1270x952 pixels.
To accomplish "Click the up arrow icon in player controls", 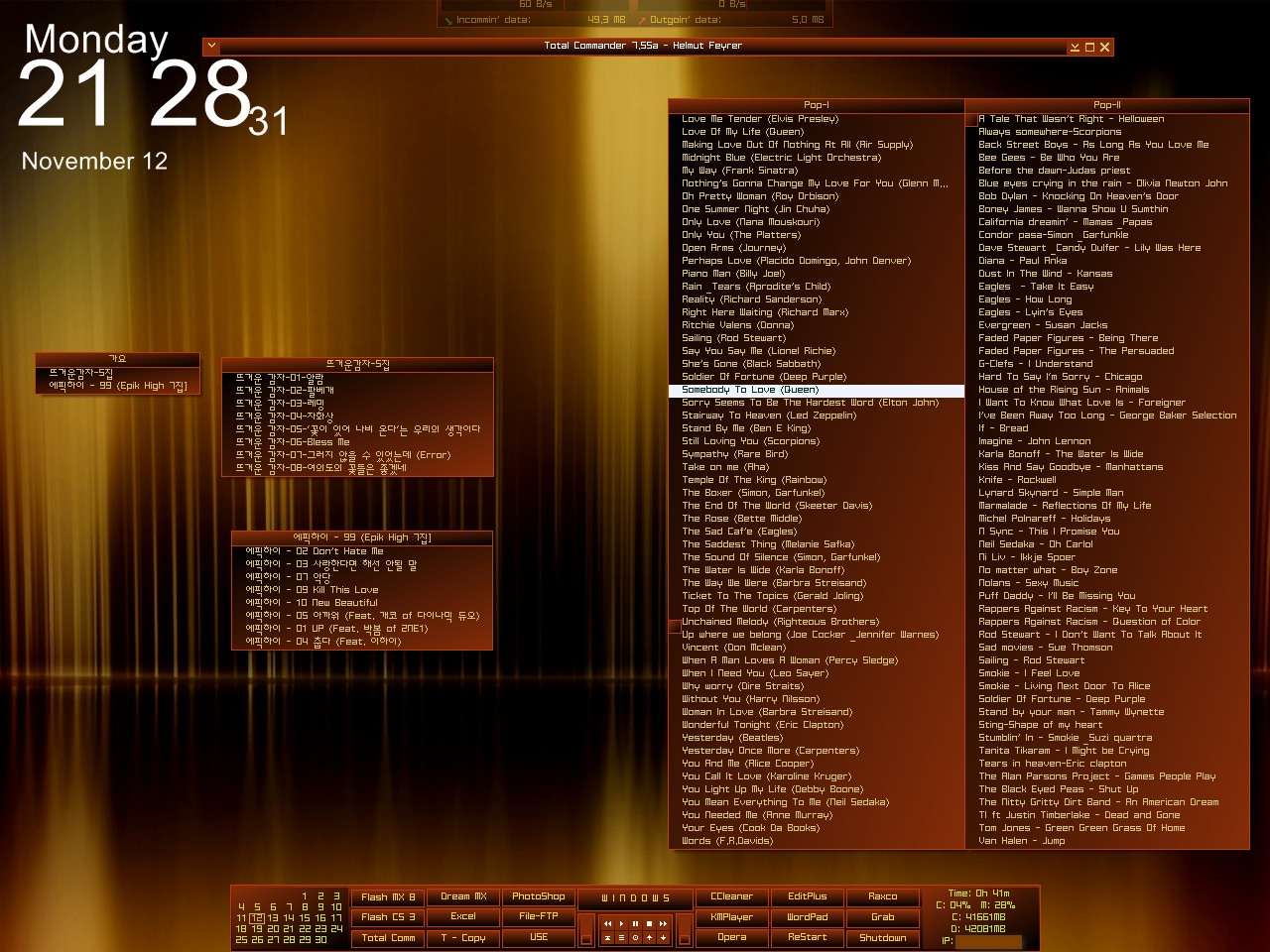I will pyautogui.click(x=649, y=938).
